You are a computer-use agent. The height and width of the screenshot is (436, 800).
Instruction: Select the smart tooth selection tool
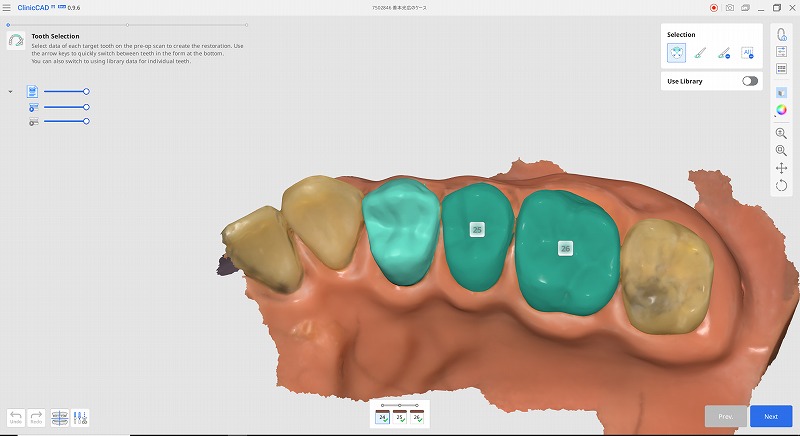coord(678,55)
